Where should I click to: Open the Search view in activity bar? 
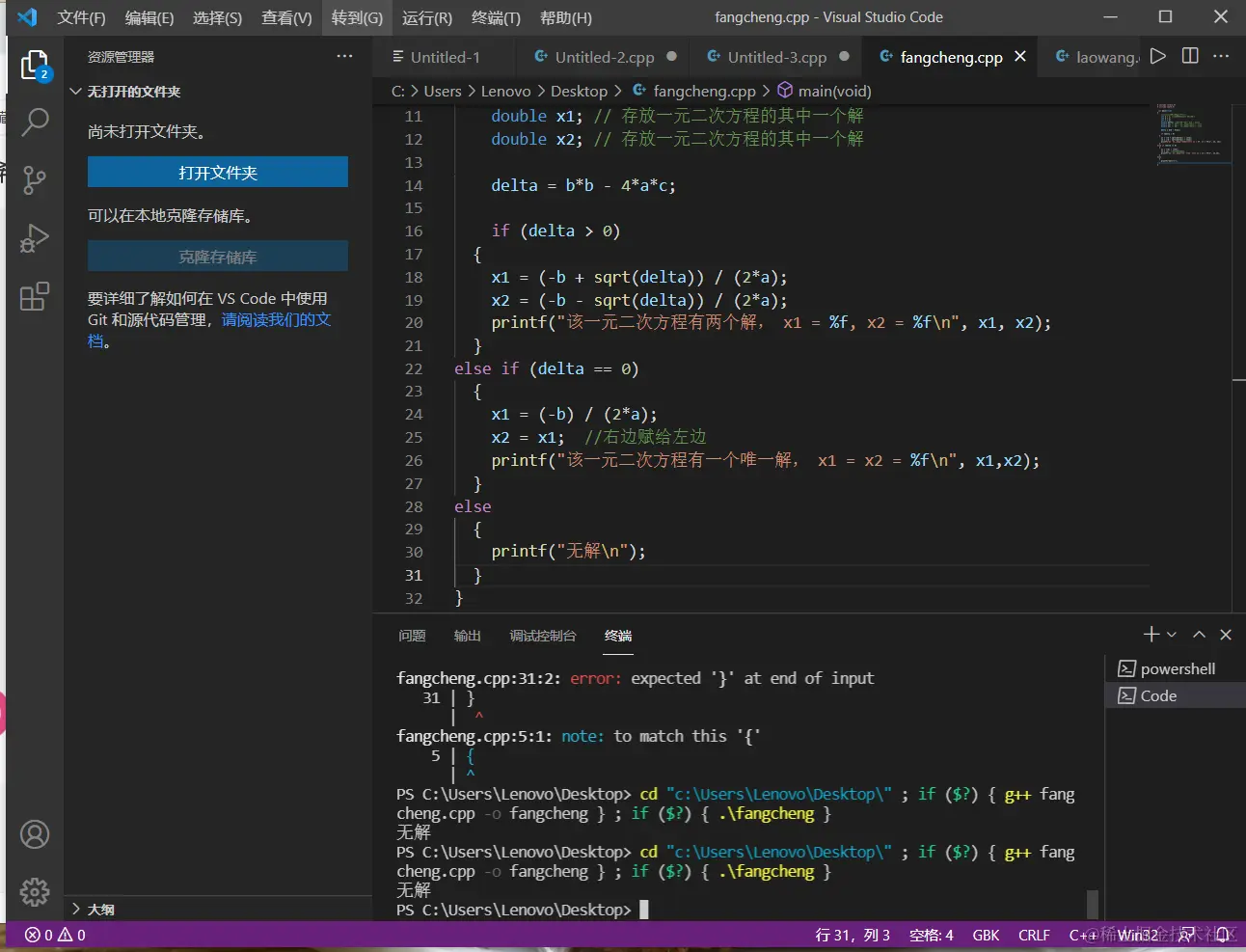pos(35,122)
